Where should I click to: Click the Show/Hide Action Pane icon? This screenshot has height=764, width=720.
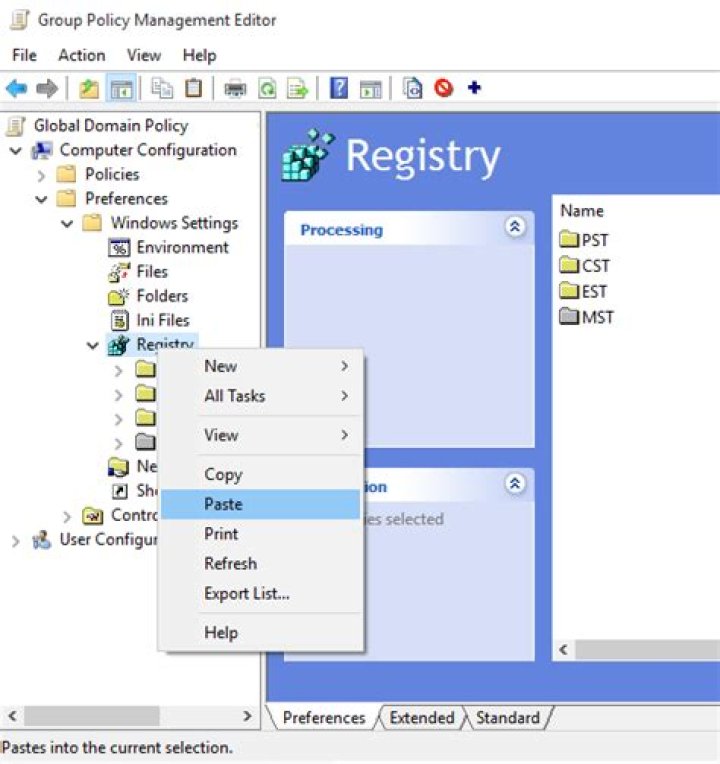coord(371,89)
